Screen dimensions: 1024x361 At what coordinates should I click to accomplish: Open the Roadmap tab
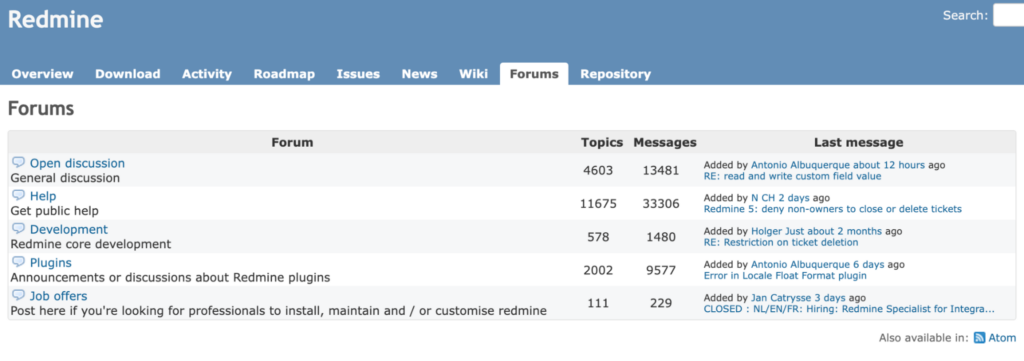(x=284, y=74)
